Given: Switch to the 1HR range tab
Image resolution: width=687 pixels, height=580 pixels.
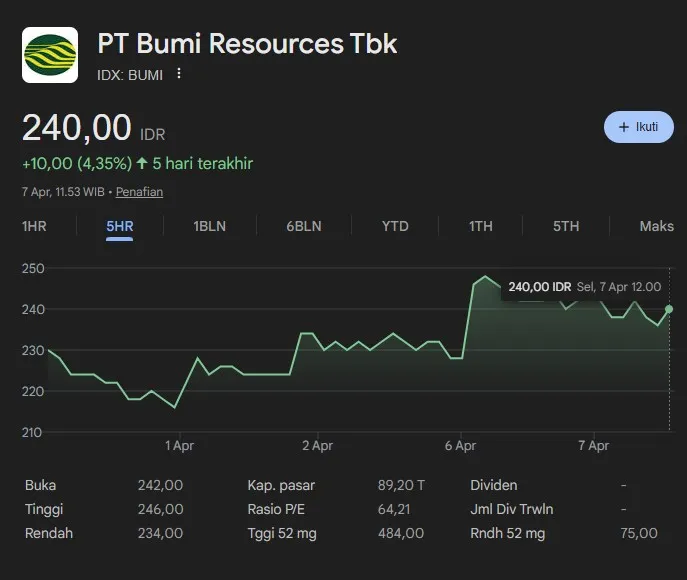Looking at the screenshot, I should pyautogui.click(x=34, y=226).
